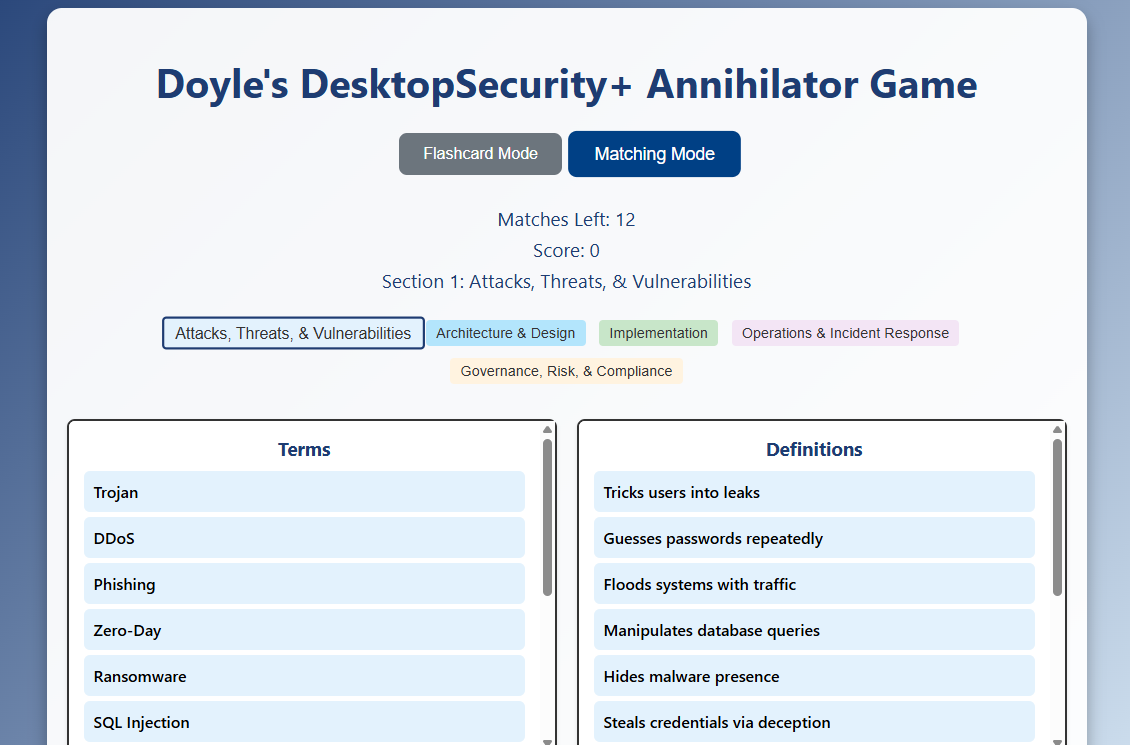
Task: Select the DDoS term
Action: click(304, 538)
